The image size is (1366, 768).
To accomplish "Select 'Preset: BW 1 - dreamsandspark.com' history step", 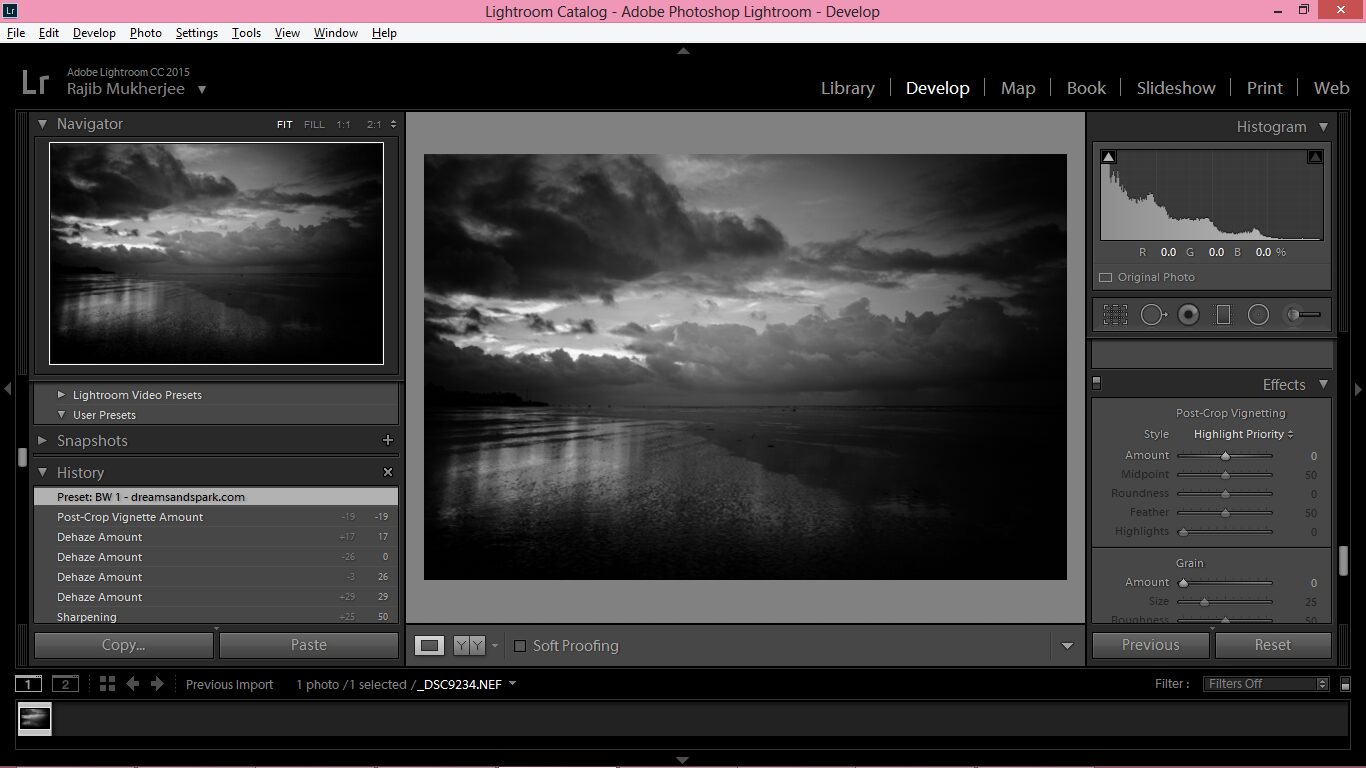I will [x=216, y=497].
